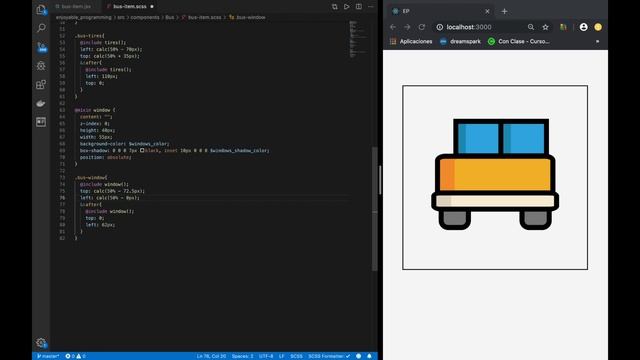Open the bottom activity bar panel icon above Manage
Screen dimensions: 640x360
click(41, 122)
